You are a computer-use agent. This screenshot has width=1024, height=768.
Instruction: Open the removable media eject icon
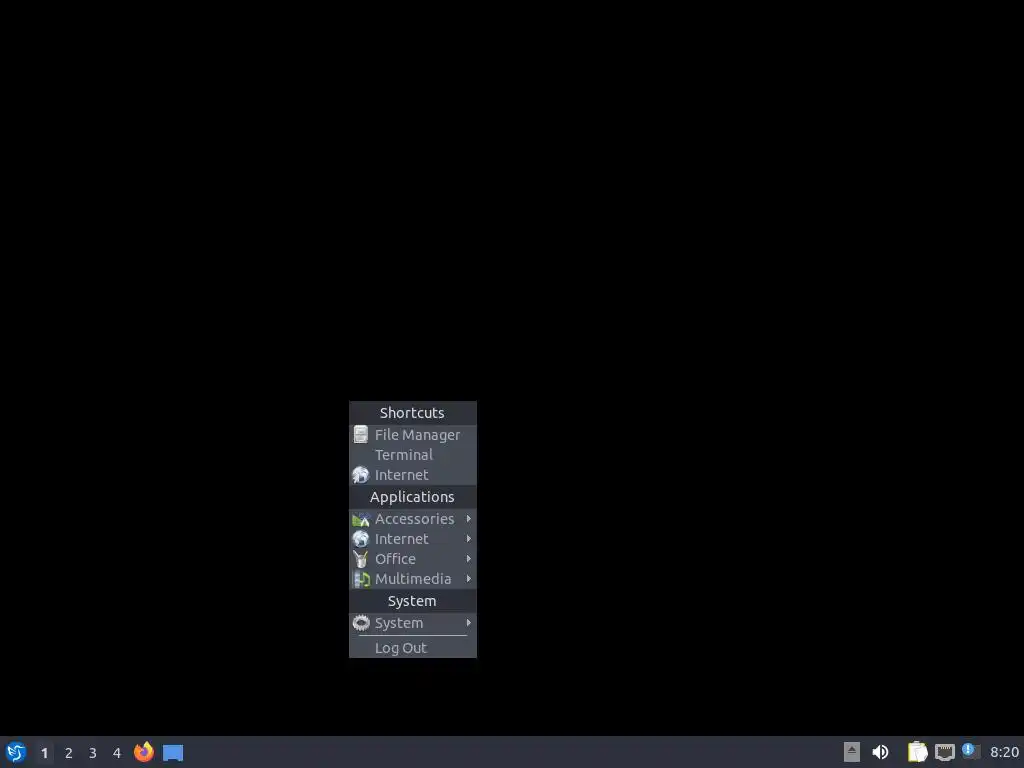[x=852, y=752]
